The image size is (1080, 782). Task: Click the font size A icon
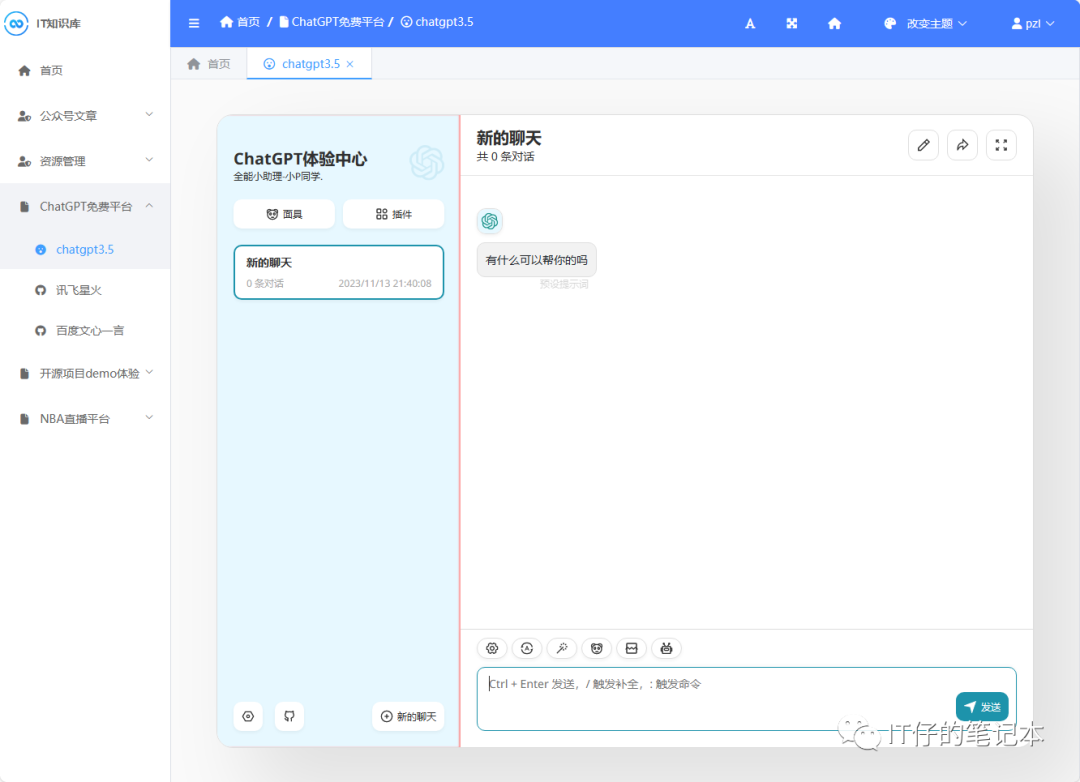750,23
